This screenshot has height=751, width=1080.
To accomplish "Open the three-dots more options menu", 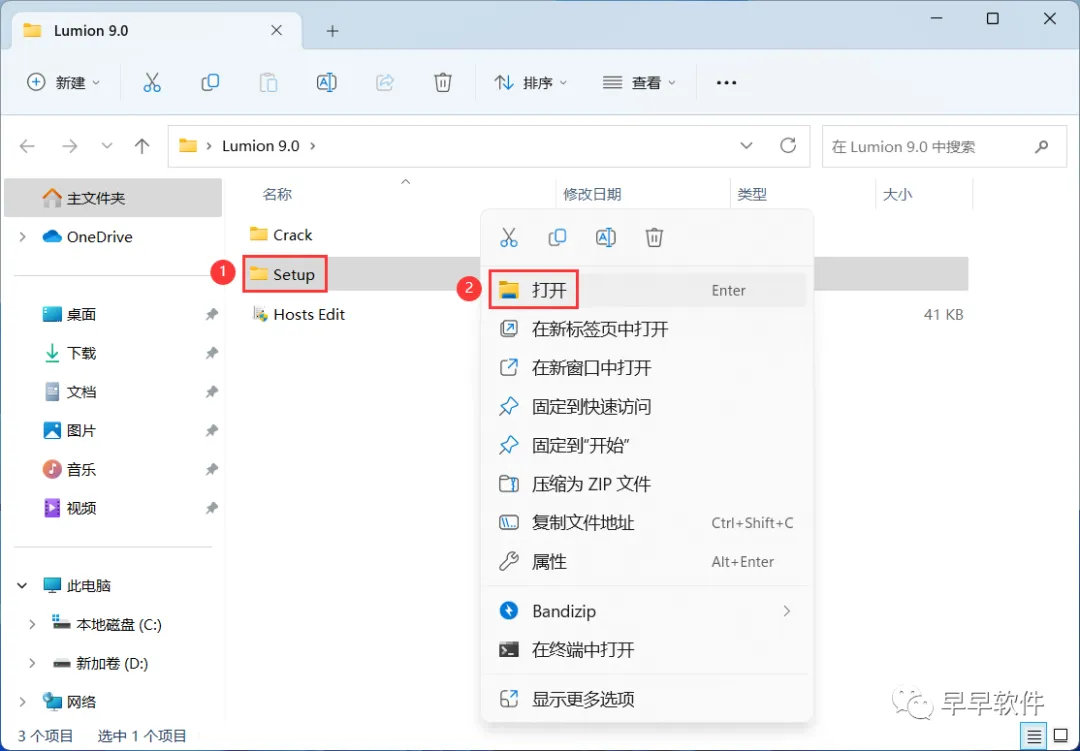I will coord(726,83).
